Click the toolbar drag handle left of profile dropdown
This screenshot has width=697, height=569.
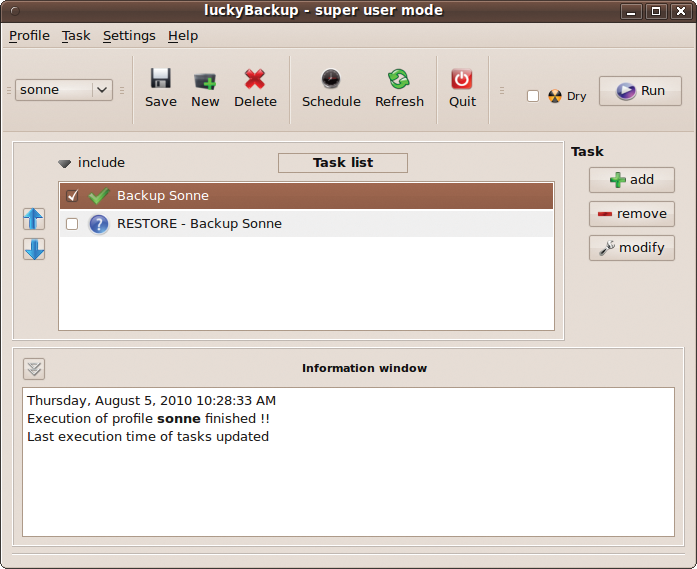coord(8,90)
